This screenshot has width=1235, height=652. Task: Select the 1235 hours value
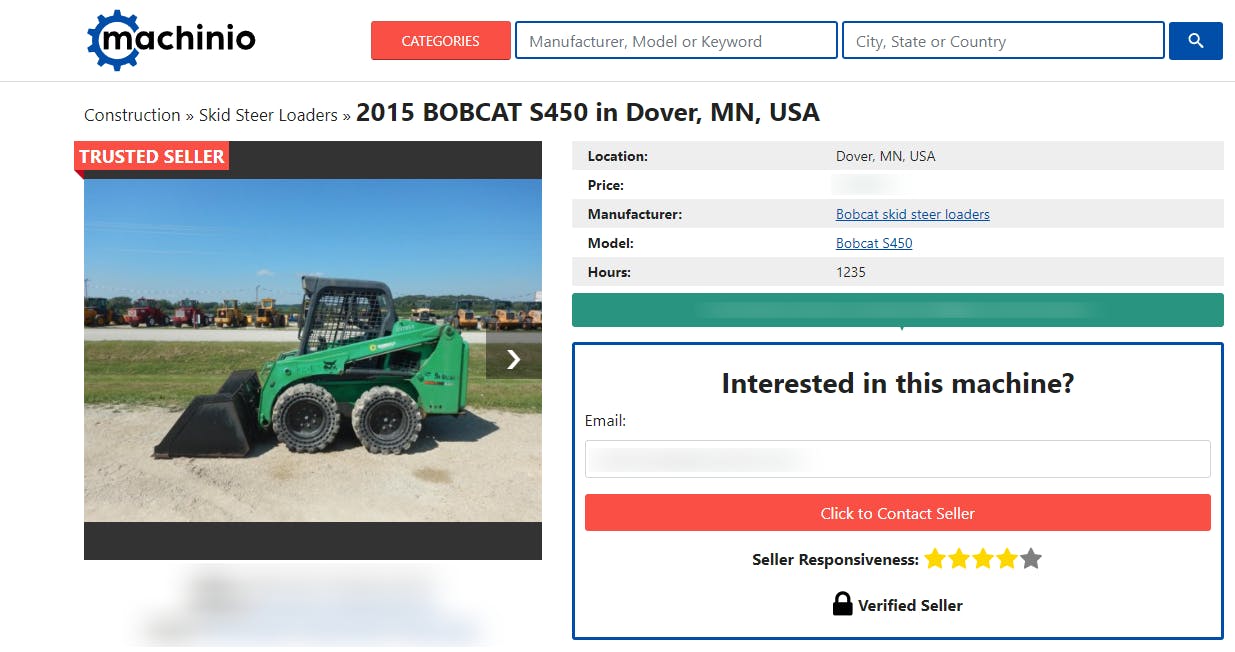pos(851,272)
